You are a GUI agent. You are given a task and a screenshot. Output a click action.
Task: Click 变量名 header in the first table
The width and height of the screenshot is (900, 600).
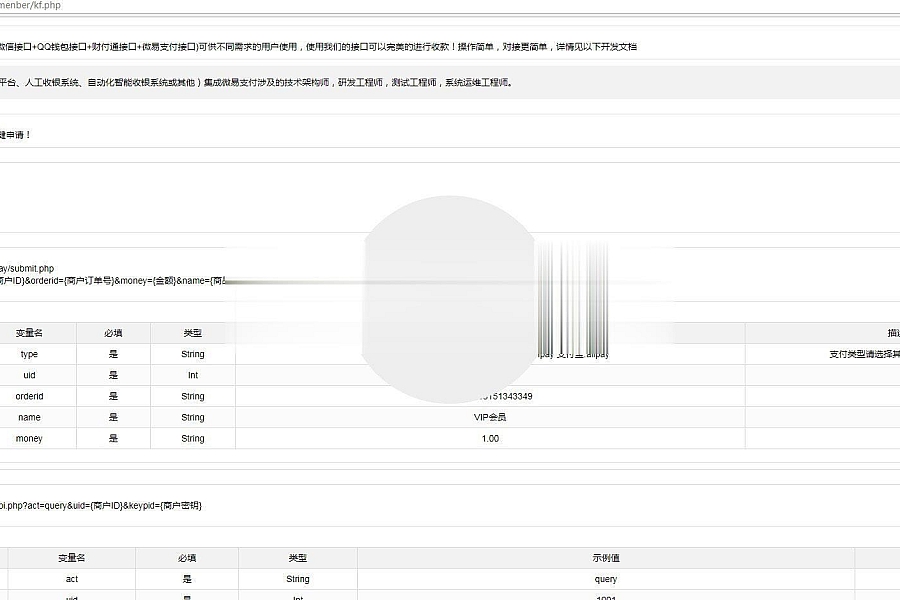(x=29, y=333)
